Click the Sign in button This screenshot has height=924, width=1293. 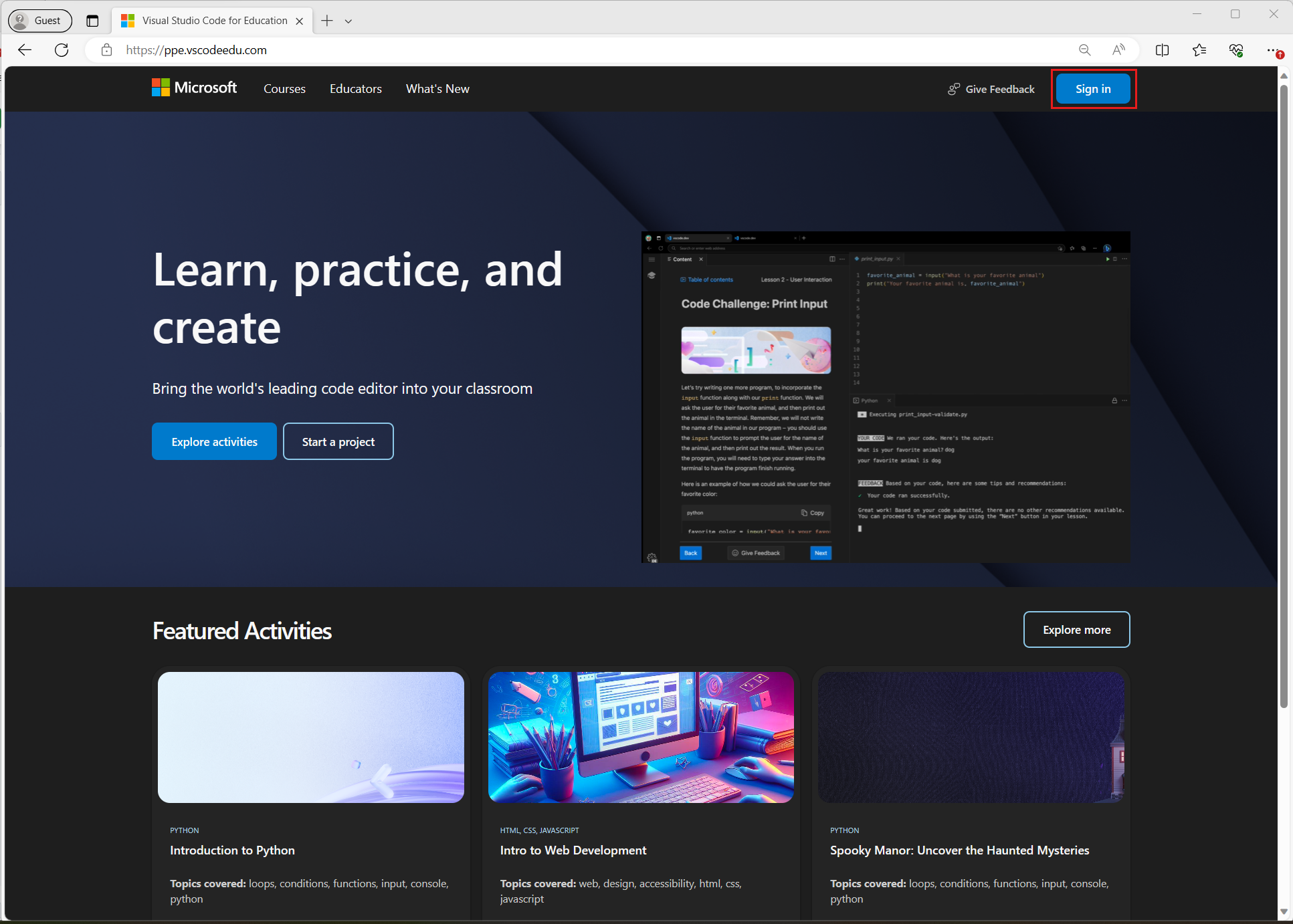click(x=1093, y=88)
